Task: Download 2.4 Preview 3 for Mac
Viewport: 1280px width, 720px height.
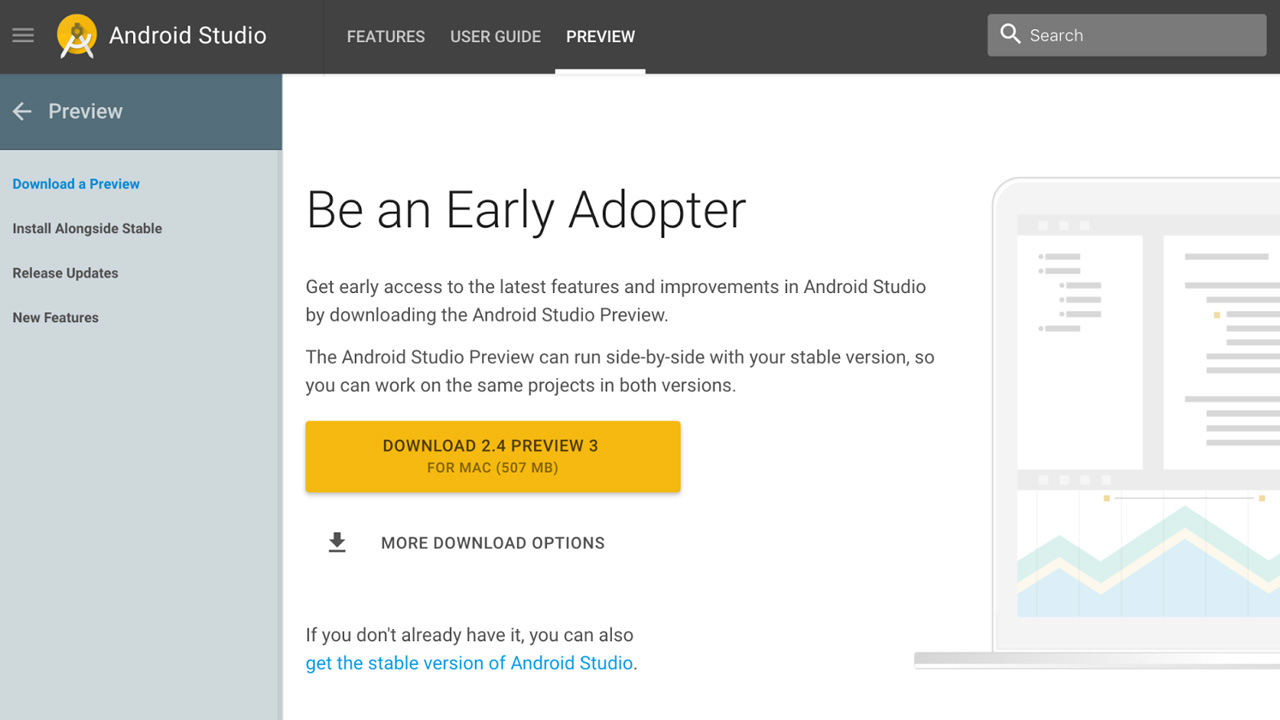Action: (x=492, y=455)
